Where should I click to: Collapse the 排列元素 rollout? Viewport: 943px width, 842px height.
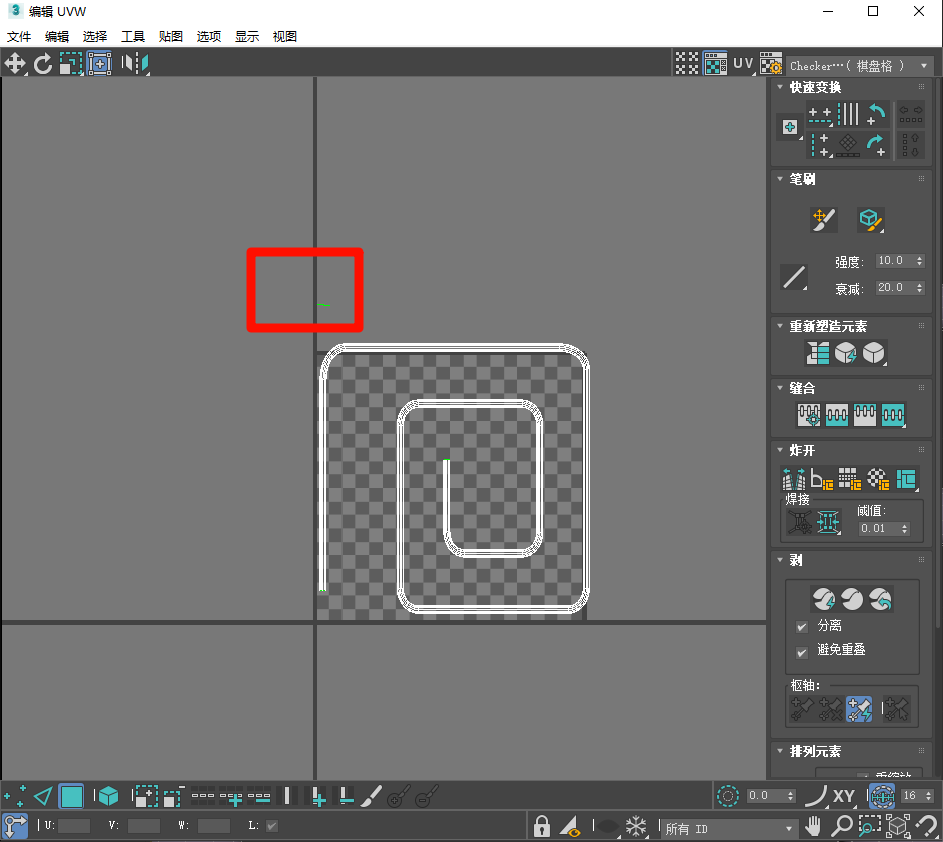780,751
